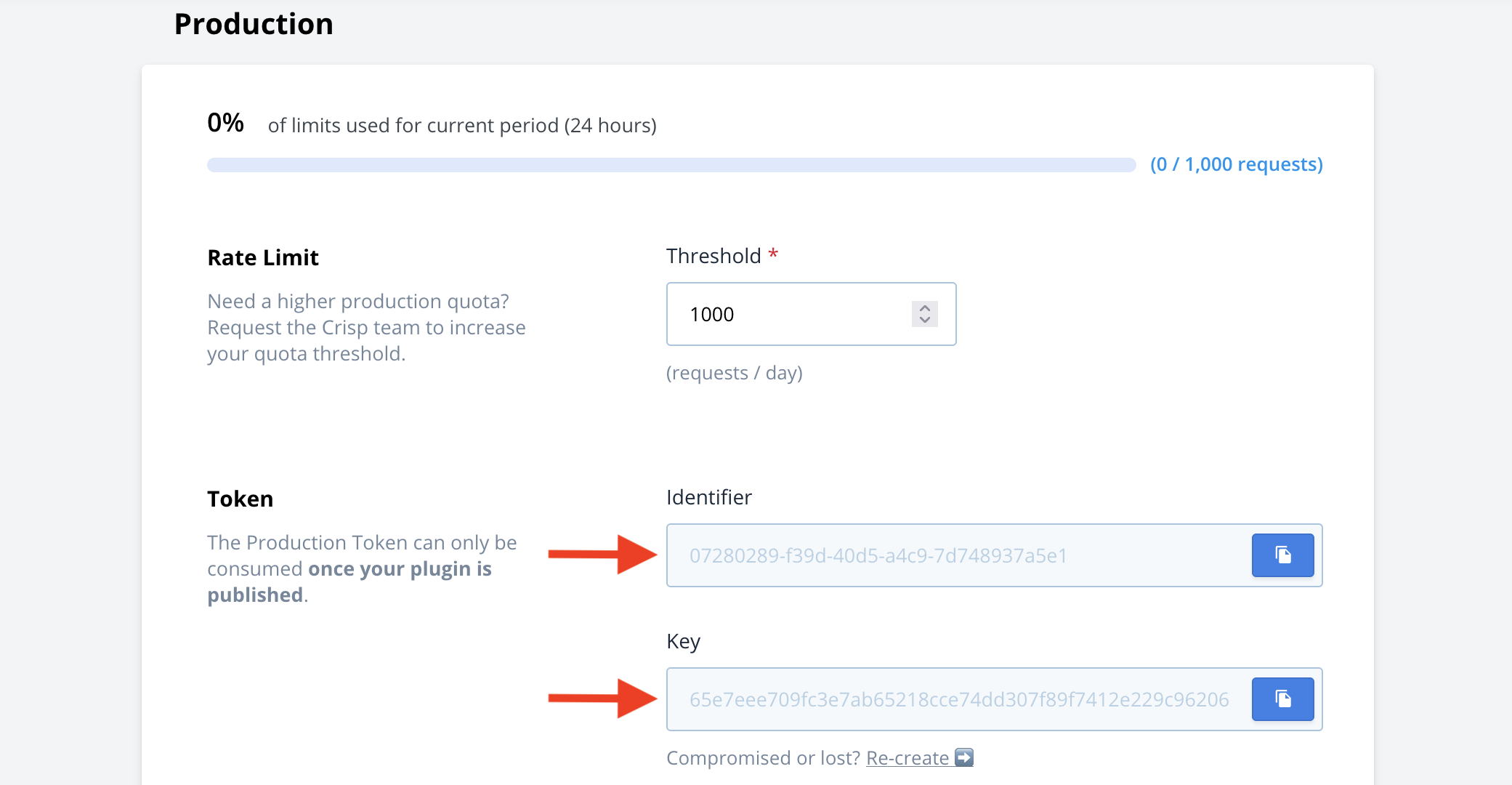
Task: Click the Token section heading
Action: [x=240, y=499]
